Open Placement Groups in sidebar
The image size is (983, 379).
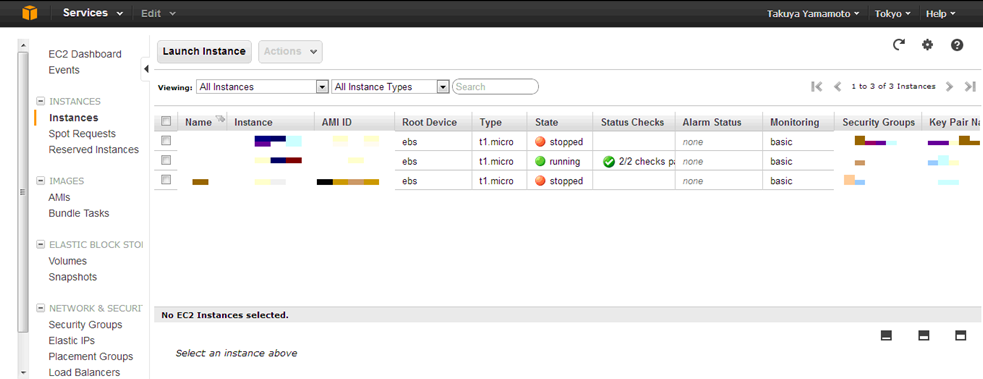coord(91,356)
